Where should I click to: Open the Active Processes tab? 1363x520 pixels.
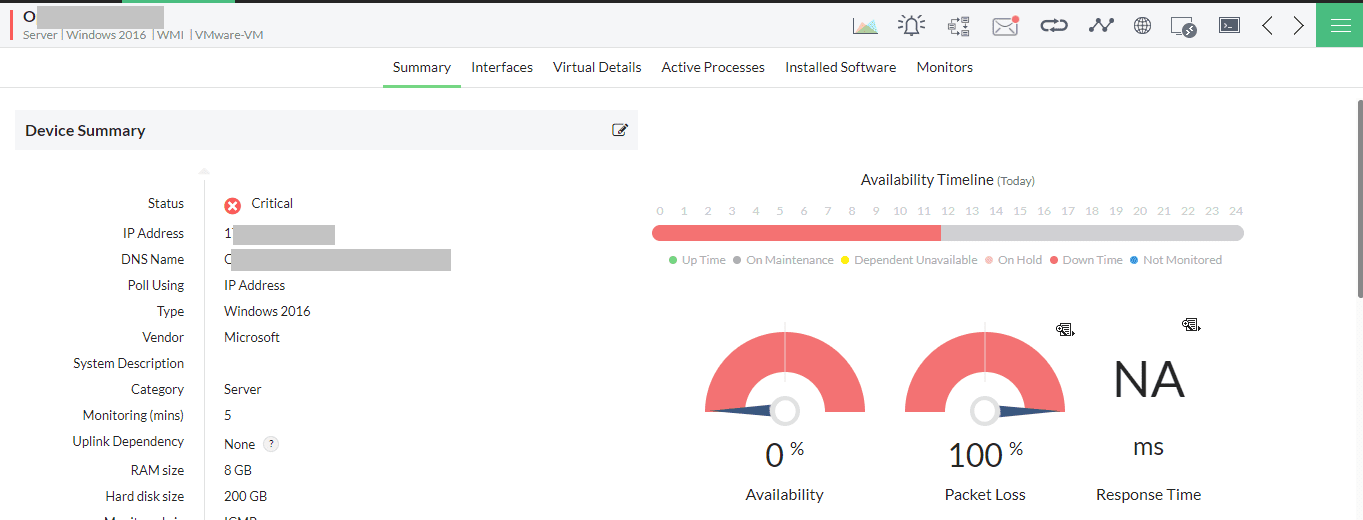713,67
